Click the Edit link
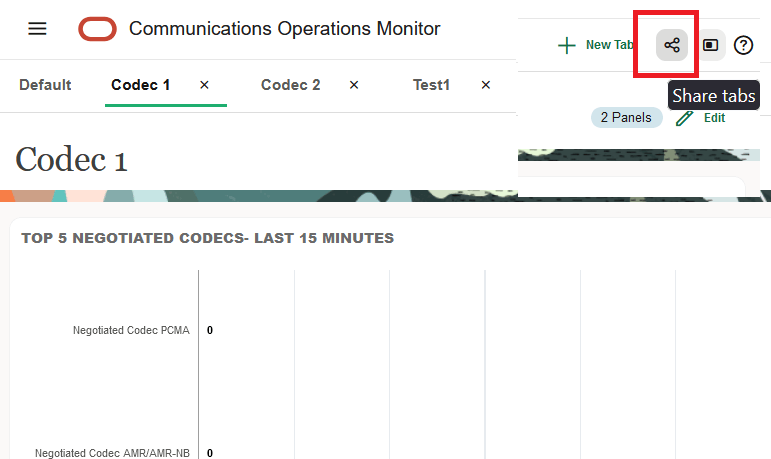 point(714,118)
